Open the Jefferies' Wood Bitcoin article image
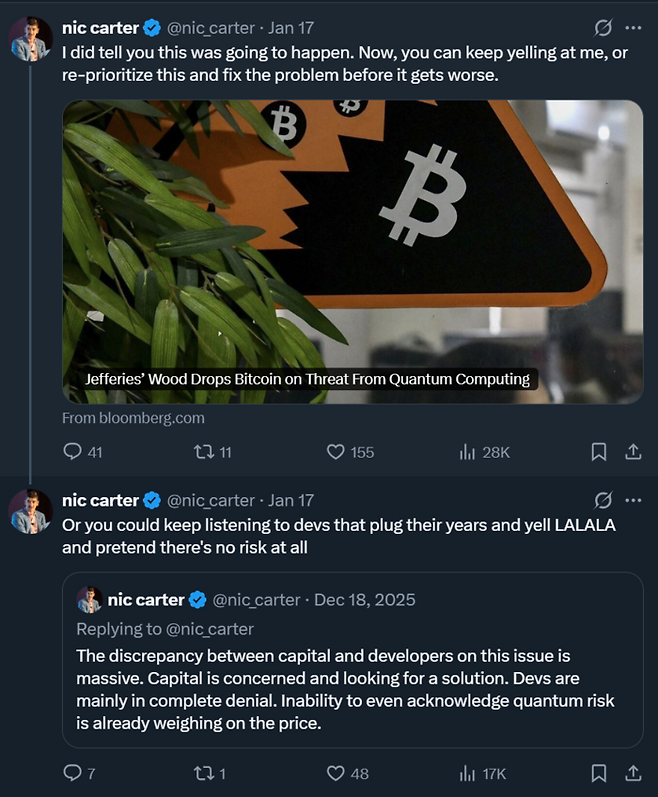The image size is (658, 797). 352,250
